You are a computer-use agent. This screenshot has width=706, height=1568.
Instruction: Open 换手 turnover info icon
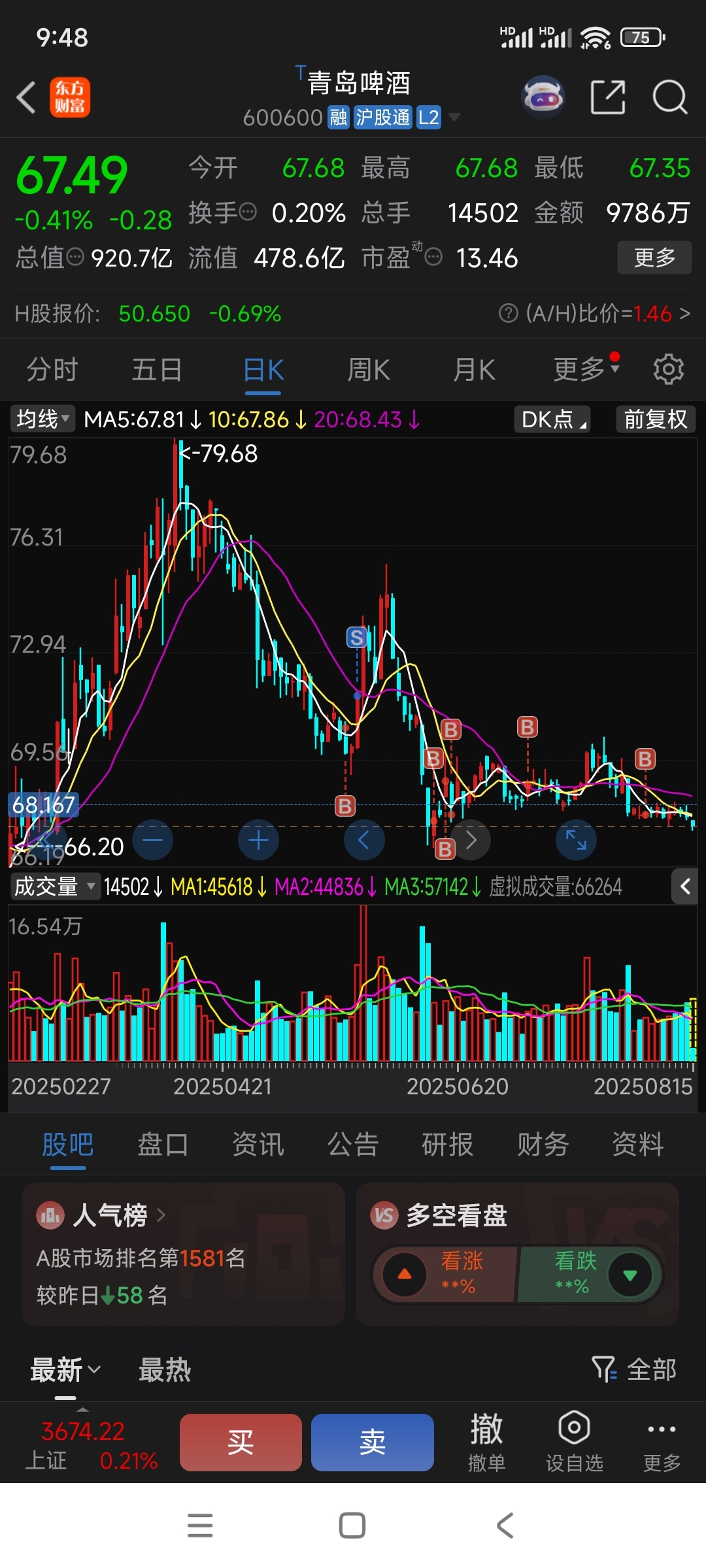tap(248, 212)
